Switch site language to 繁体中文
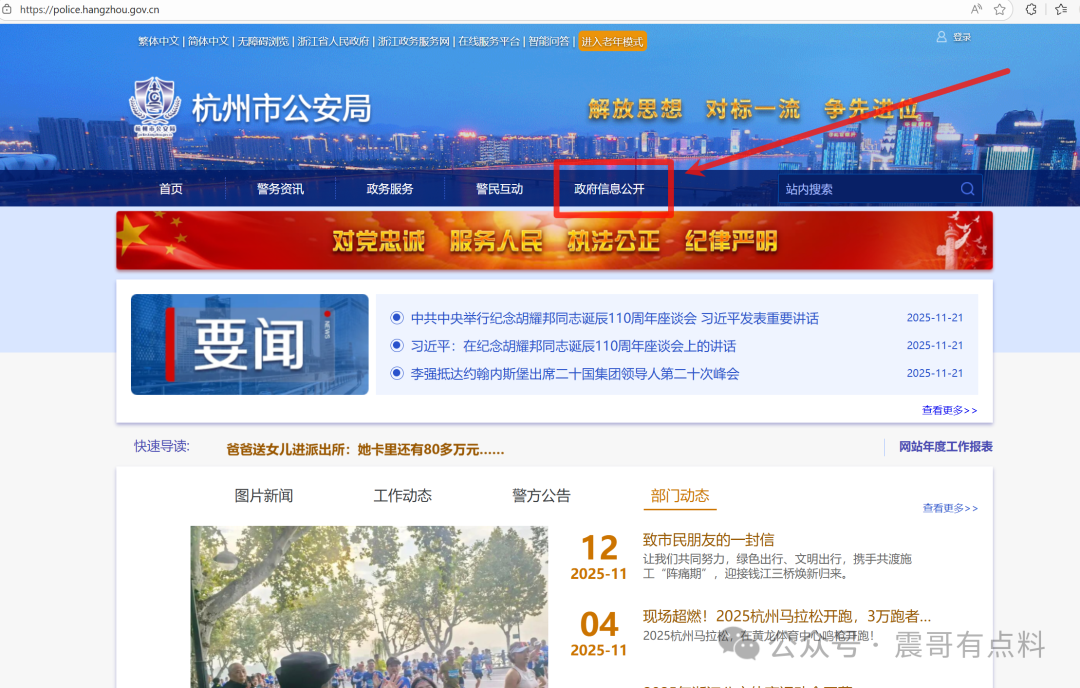The image size is (1080, 688). (x=158, y=41)
